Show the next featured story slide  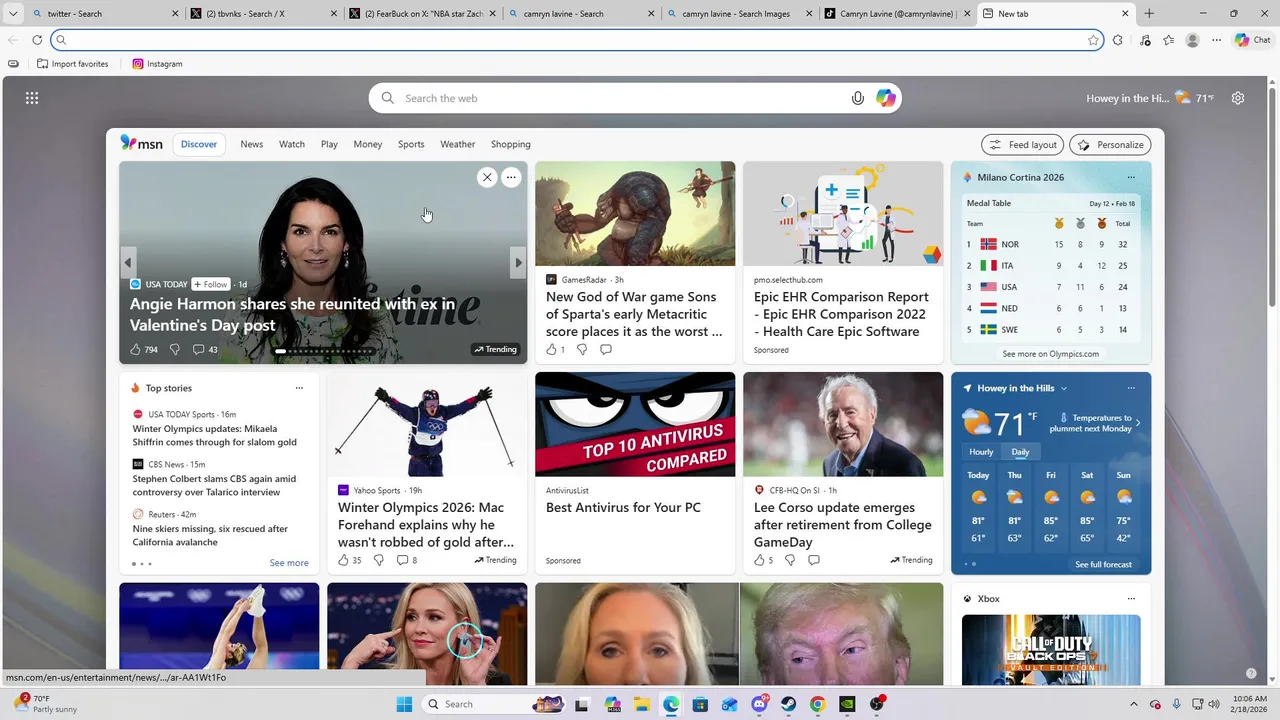518,263
